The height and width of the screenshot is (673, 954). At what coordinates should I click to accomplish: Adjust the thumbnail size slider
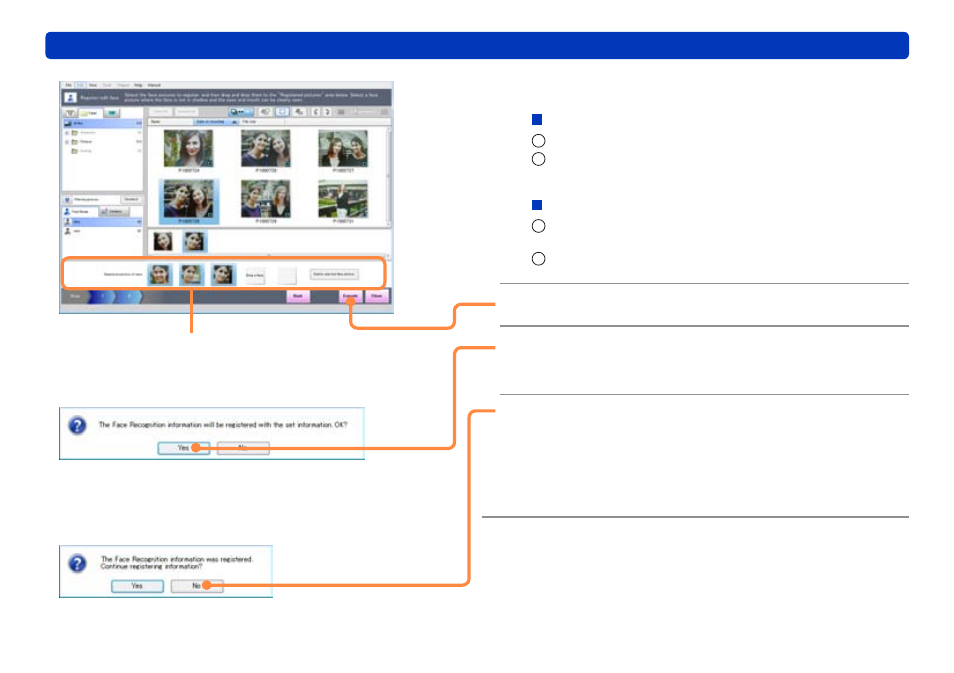click(x=363, y=112)
